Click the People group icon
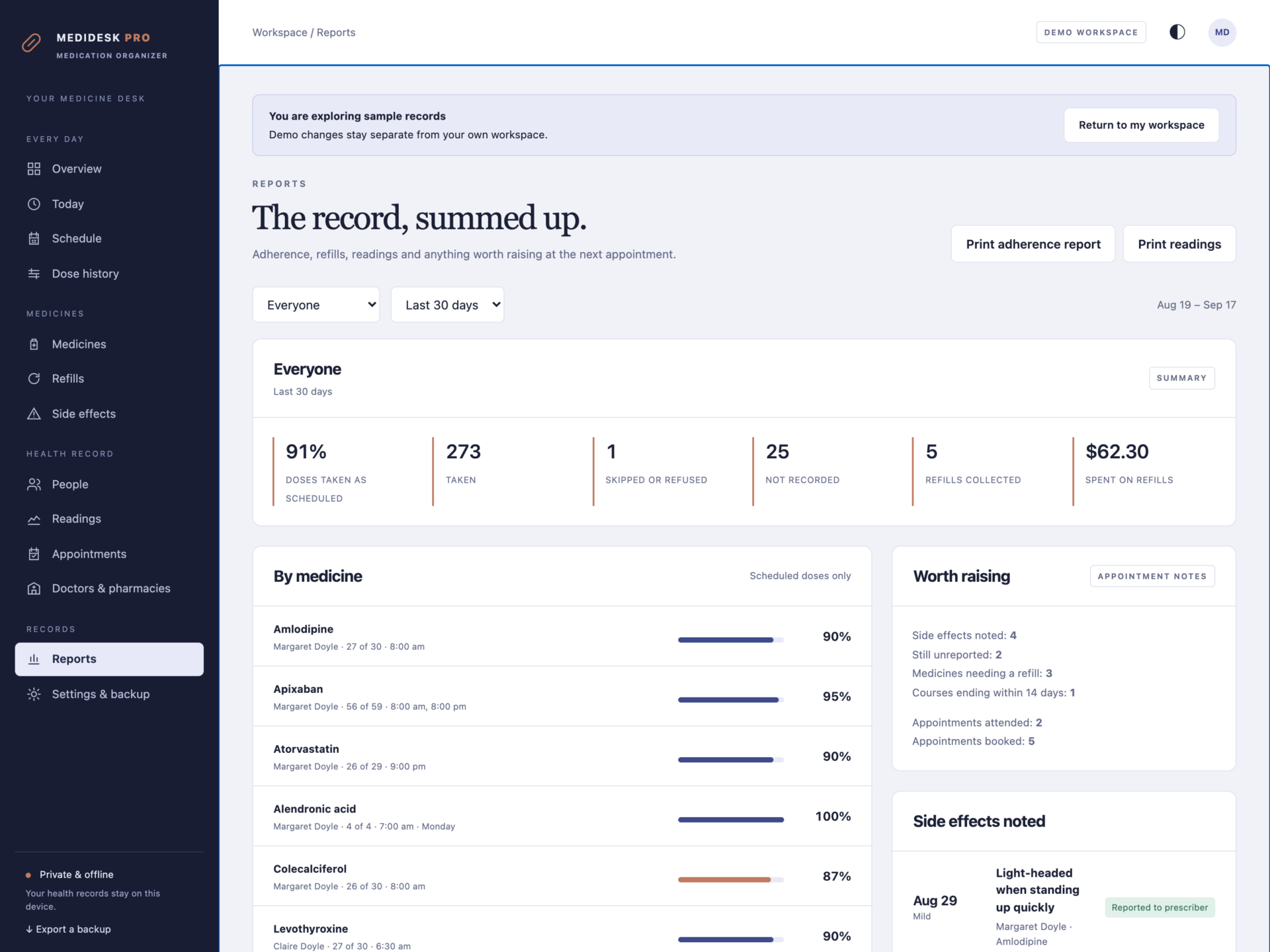This screenshot has width=1270, height=952. click(x=34, y=484)
